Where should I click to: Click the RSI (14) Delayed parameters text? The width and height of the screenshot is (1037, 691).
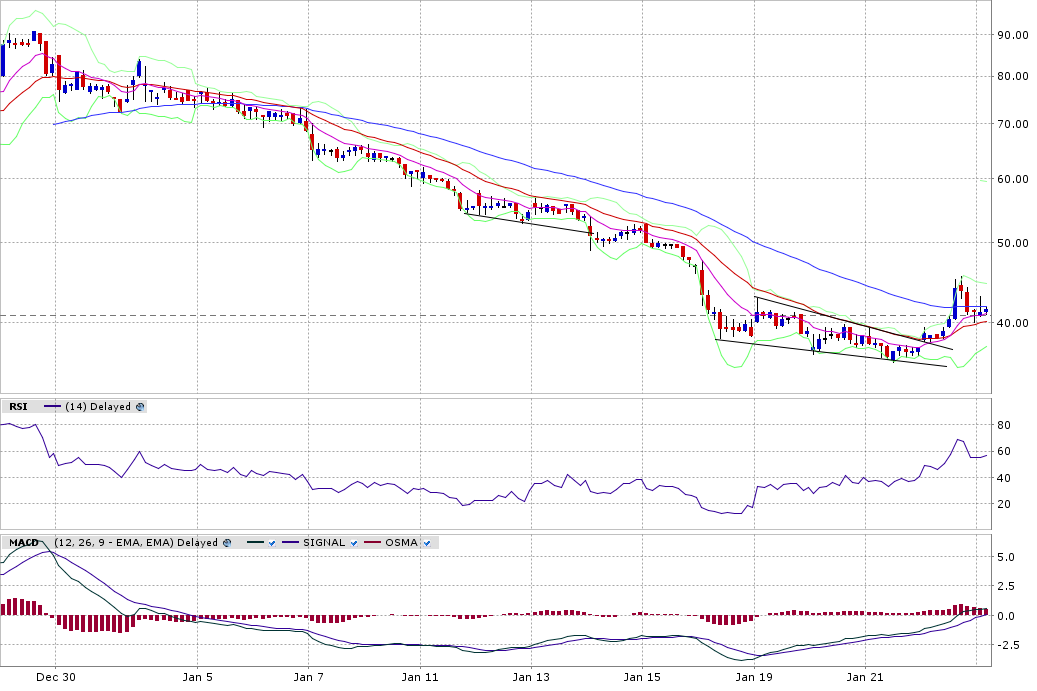click(x=98, y=407)
